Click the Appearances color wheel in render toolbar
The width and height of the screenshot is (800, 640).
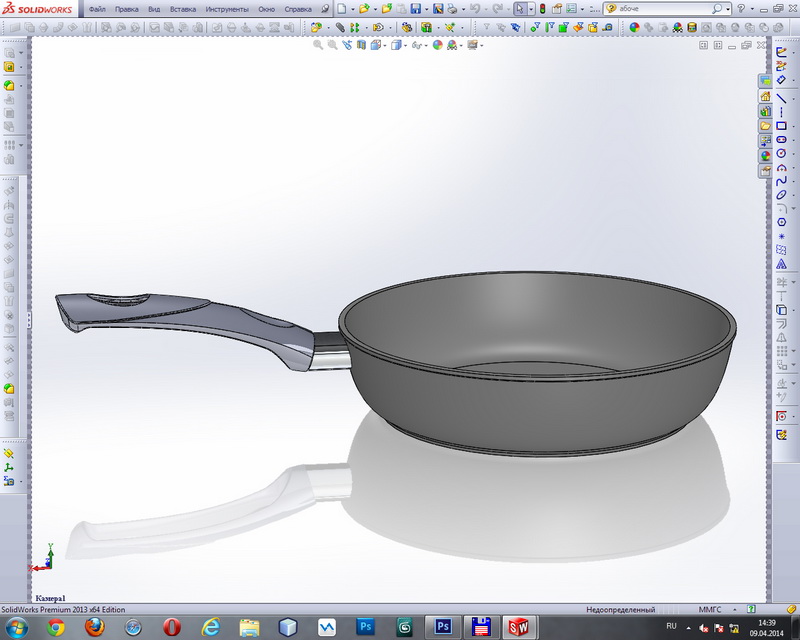tap(634, 28)
